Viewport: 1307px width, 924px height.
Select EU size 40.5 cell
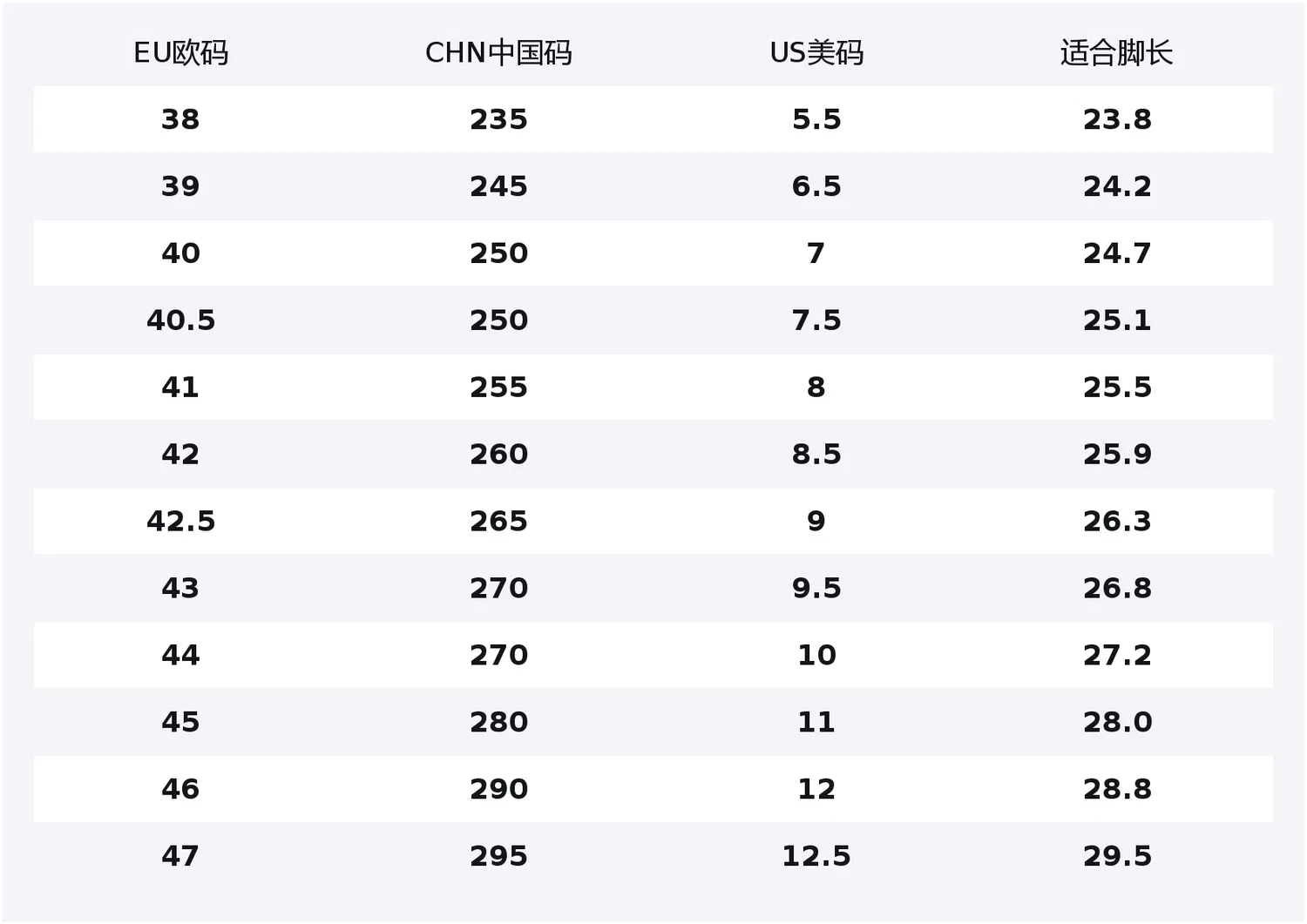[180, 320]
